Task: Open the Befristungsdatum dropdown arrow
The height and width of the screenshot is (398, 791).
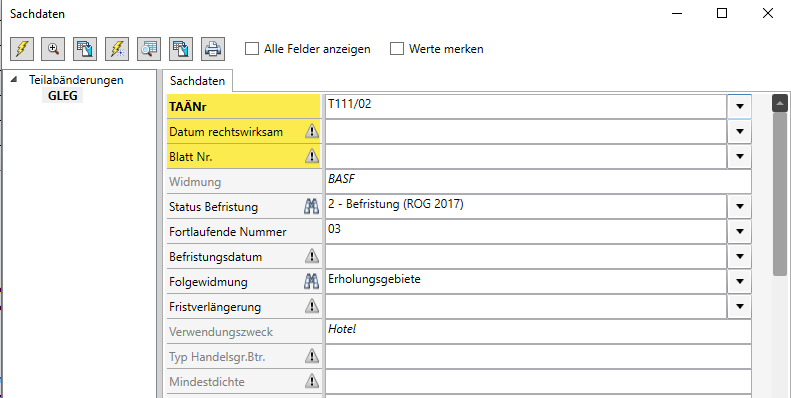Action: (740, 256)
